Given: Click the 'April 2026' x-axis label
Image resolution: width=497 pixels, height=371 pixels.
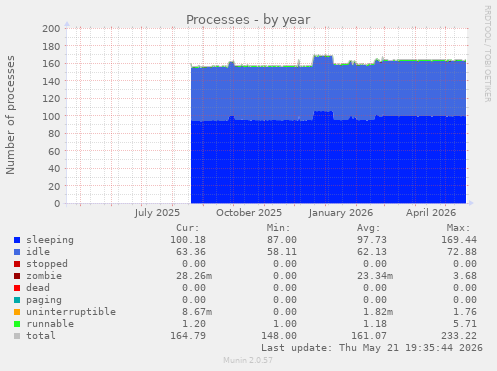Looking at the screenshot, I should click(431, 213).
